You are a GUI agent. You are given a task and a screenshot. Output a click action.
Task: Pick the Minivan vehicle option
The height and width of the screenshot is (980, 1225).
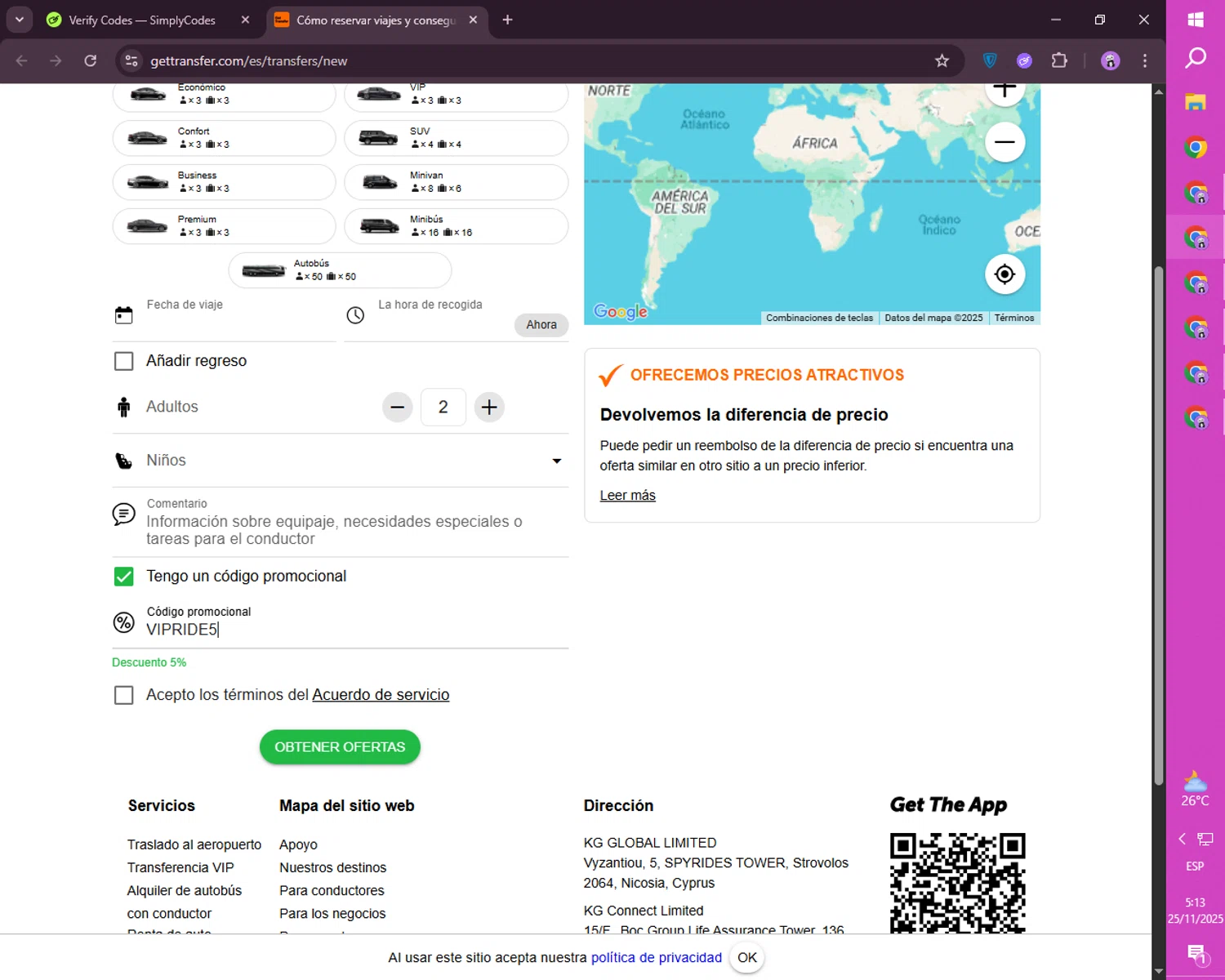[456, 182]
